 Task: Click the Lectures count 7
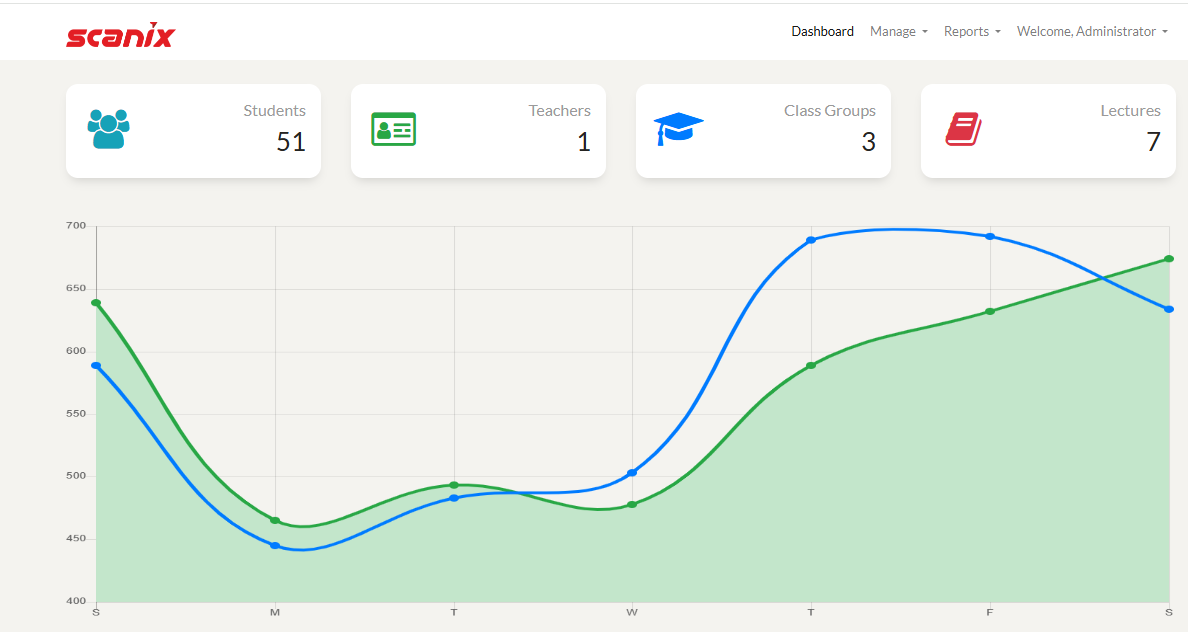(1153, 142)
